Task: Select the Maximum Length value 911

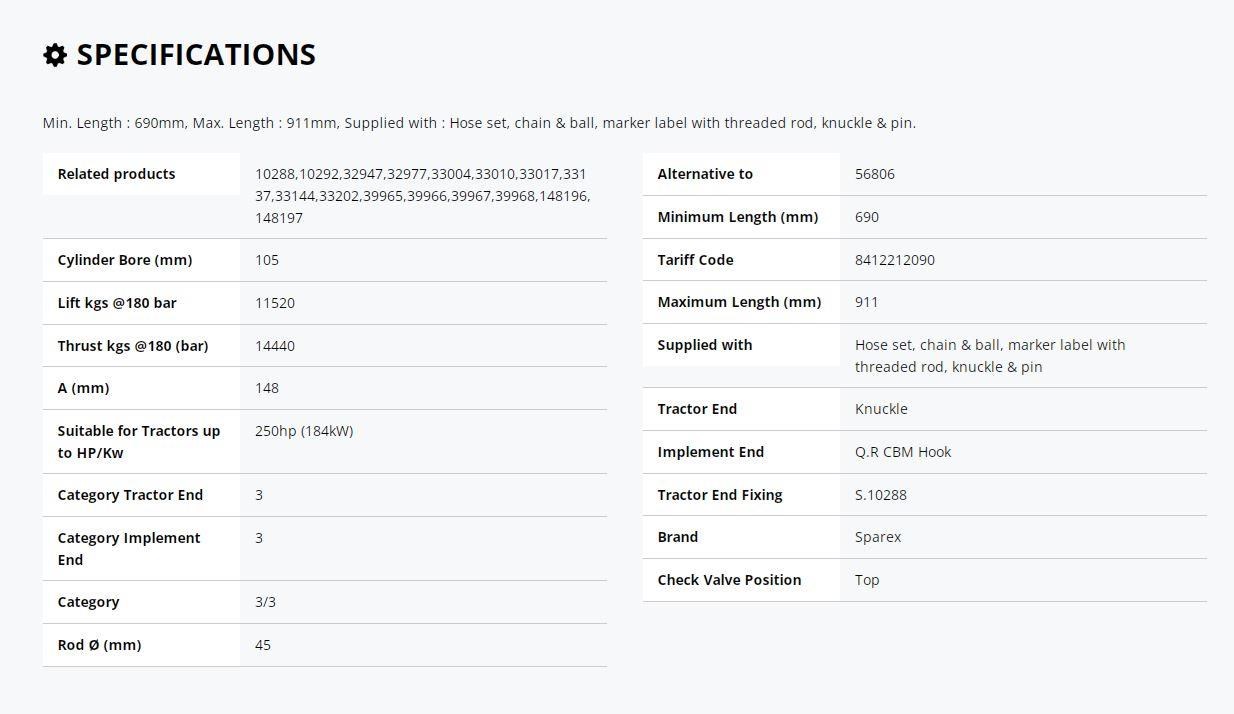Action: click(867, 302)
